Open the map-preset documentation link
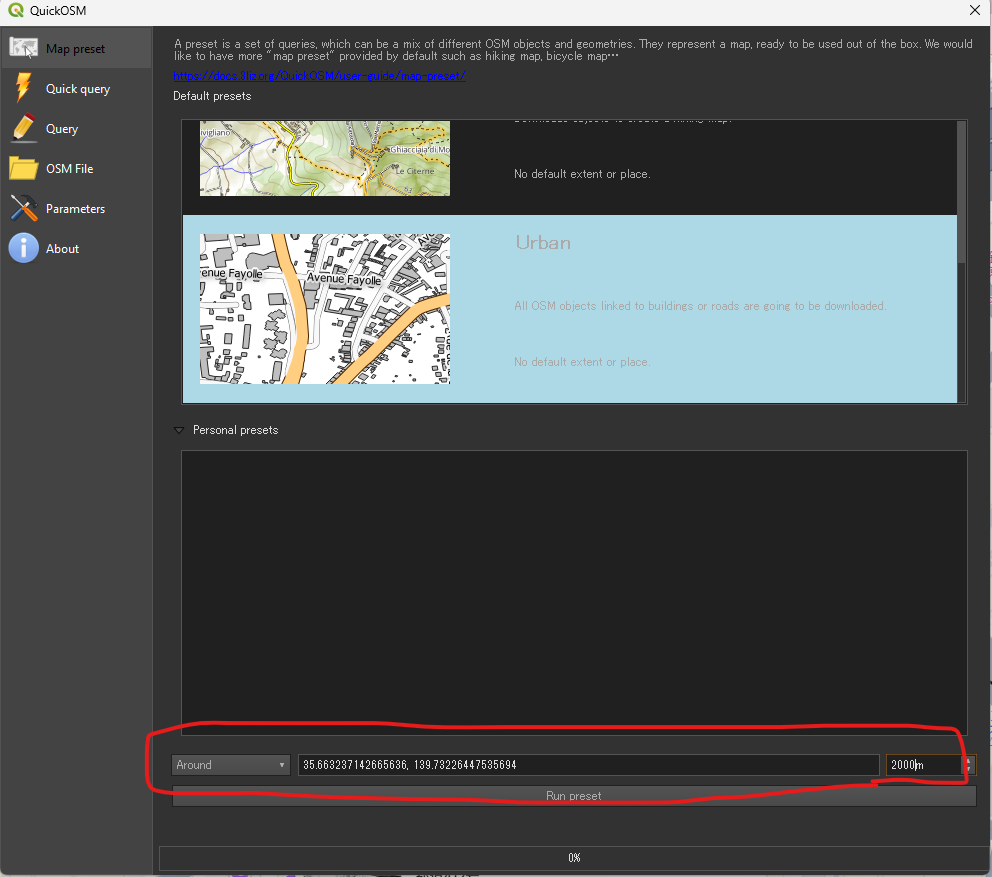 point(320,76)
